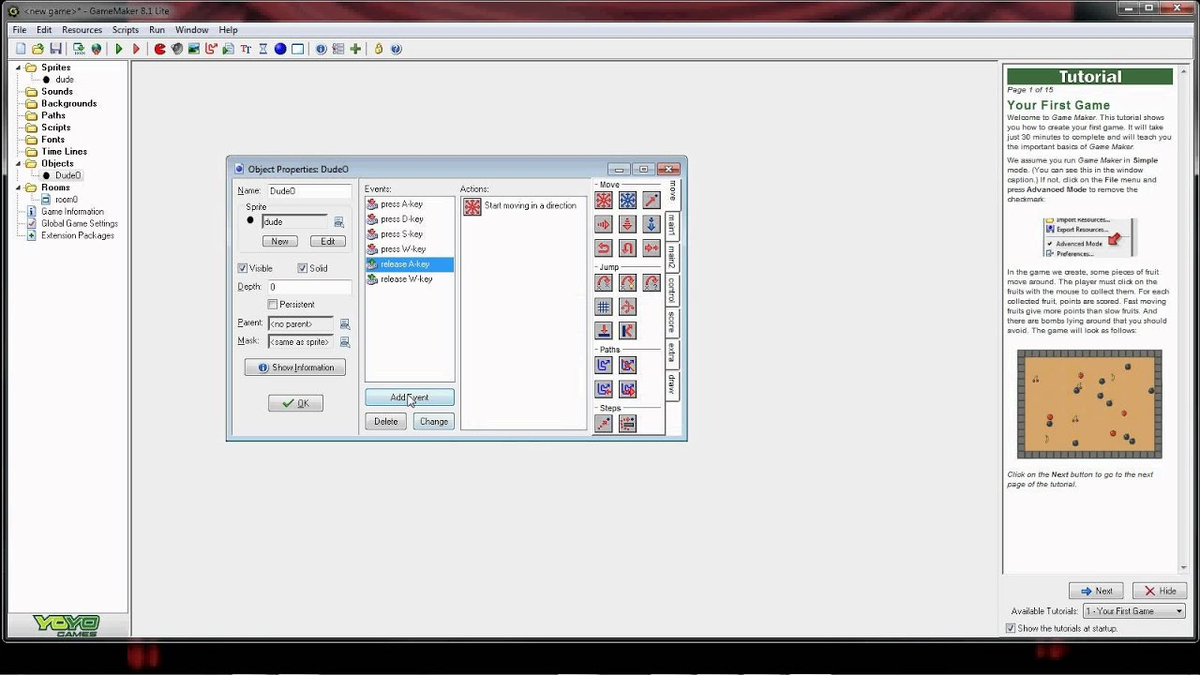Select the Create Font toolbar icon
The width and height of the screenshot is (1200, 675).
[246, 48]
